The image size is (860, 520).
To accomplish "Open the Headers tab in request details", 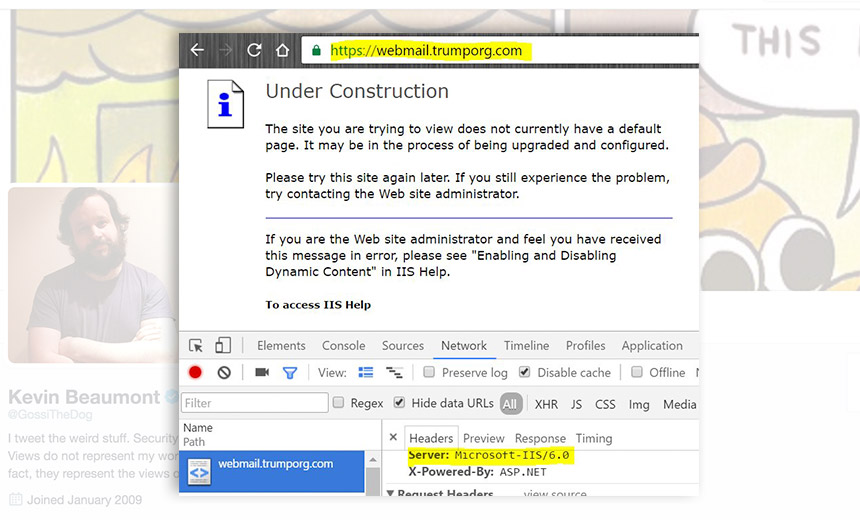I will (x=431, y=438).
